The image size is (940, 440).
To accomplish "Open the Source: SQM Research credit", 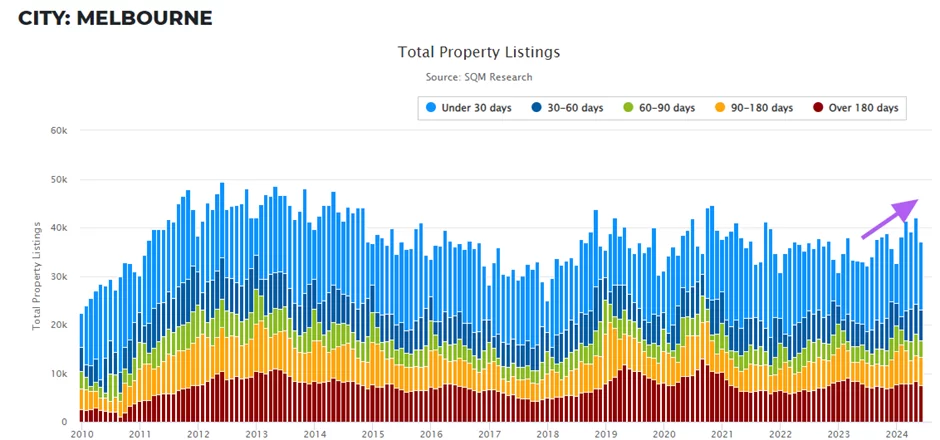I will 479,77.
